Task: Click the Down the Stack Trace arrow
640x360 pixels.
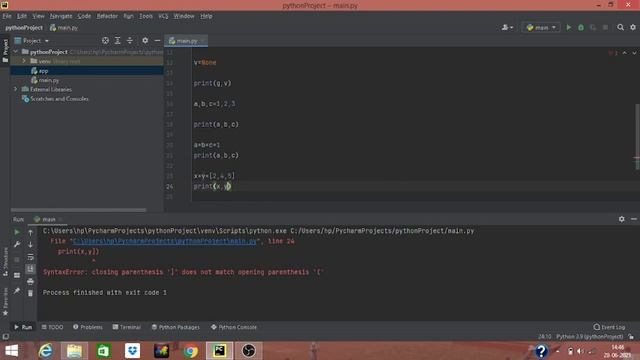Action: pos(31,244)
